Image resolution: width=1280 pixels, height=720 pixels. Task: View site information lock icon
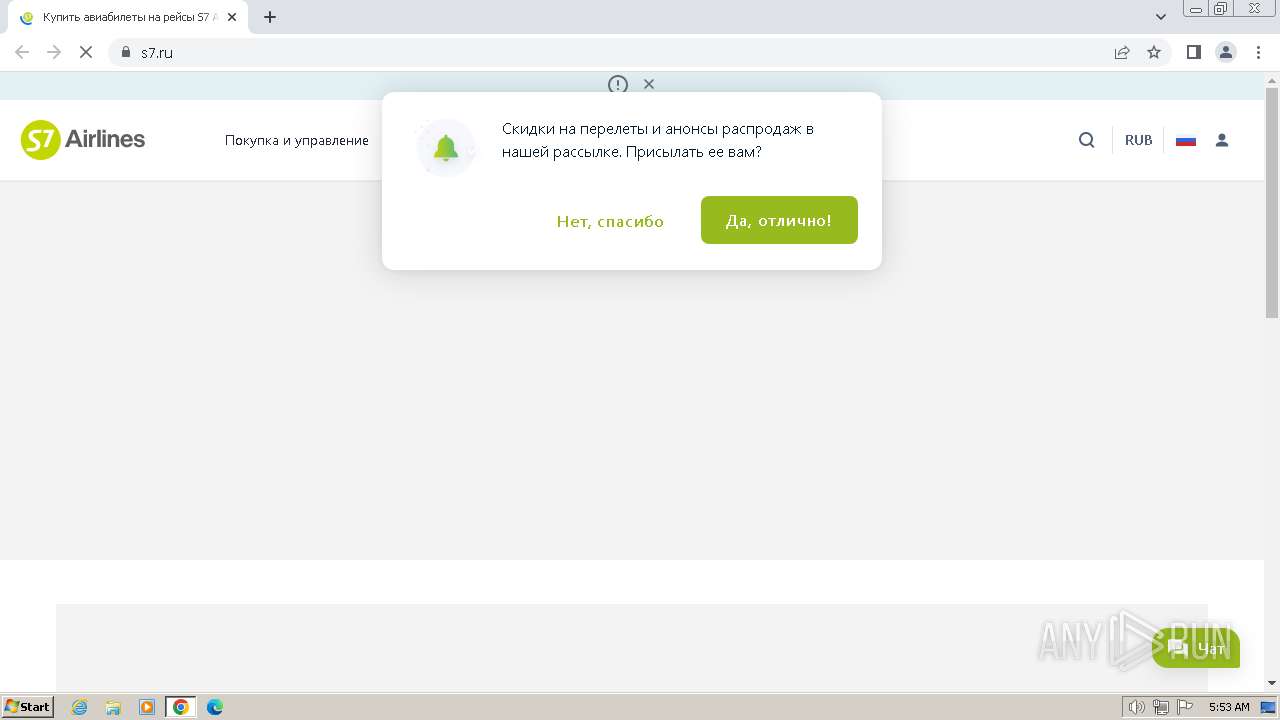pyautogui.click(x=126, y=52)
